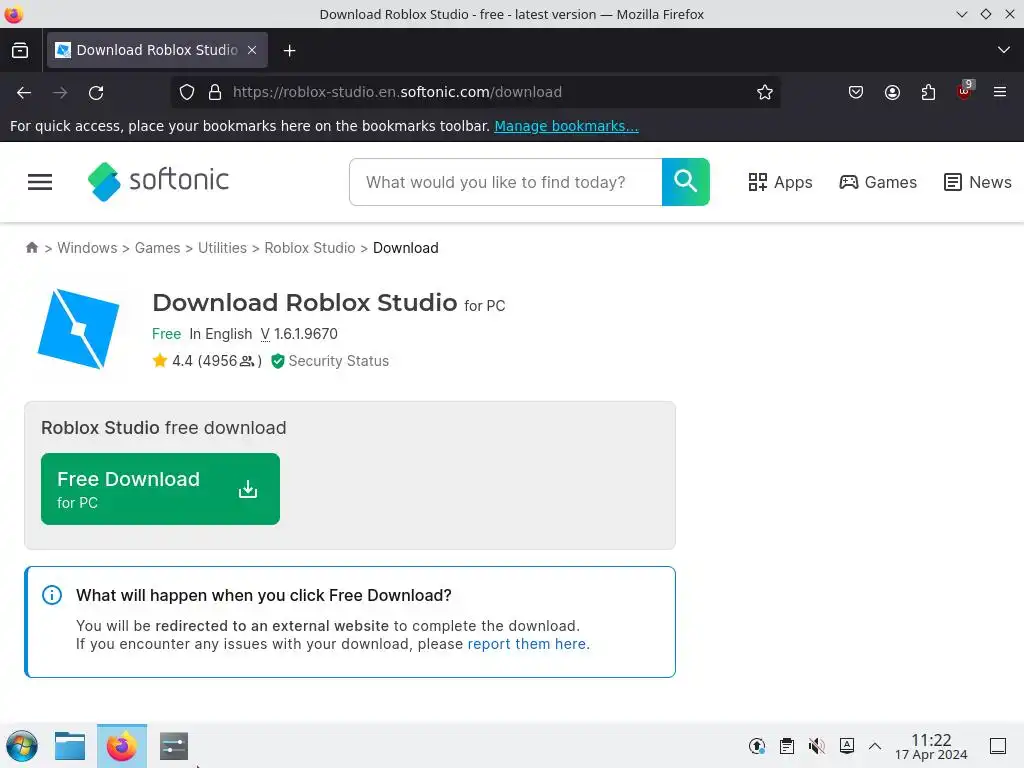Expand hidden system tray icons
This screenshot has height=768, width=1024.
[x=875, y=746]
